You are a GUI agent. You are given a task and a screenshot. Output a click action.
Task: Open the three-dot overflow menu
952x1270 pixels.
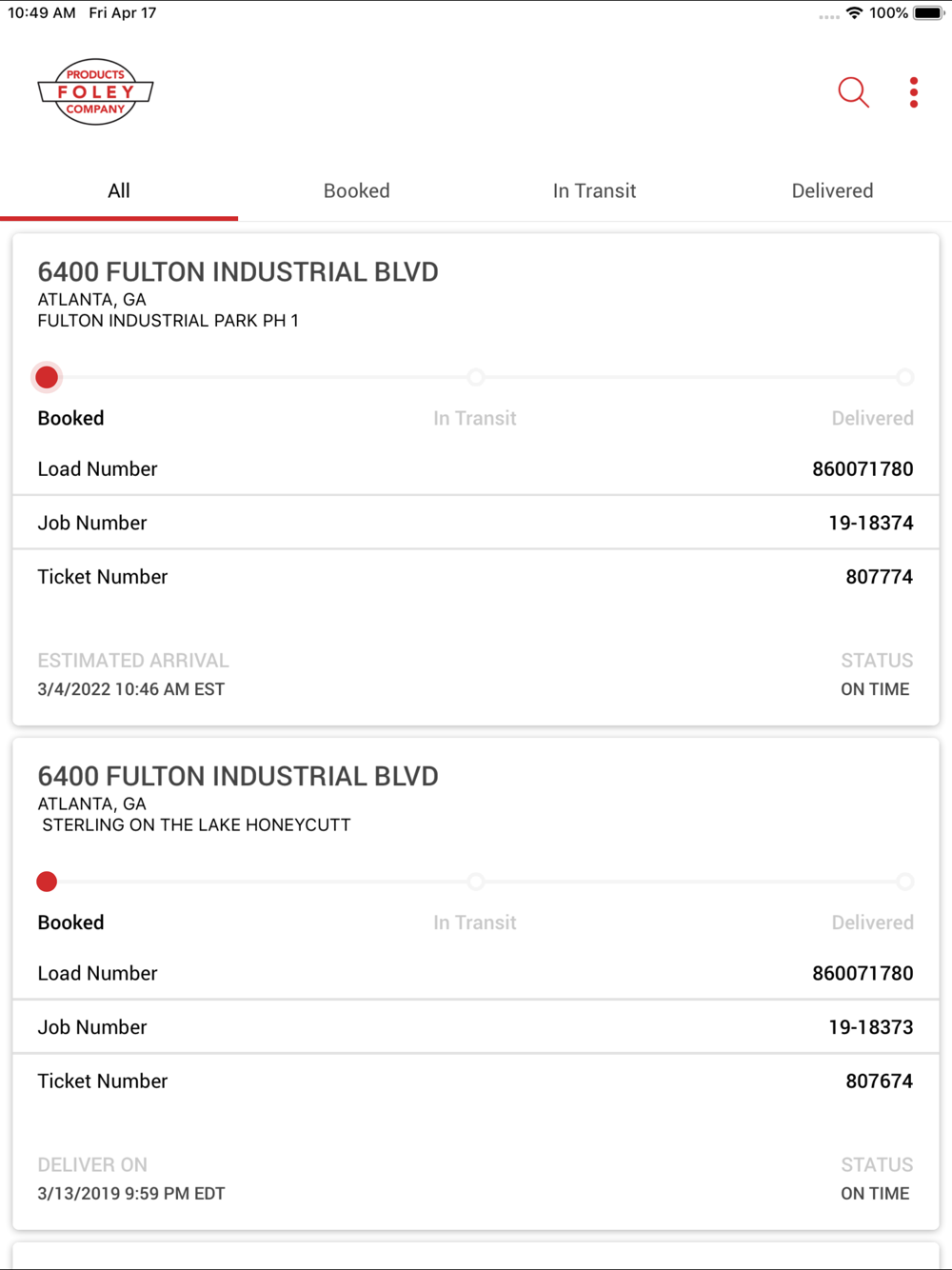(914, 92)
